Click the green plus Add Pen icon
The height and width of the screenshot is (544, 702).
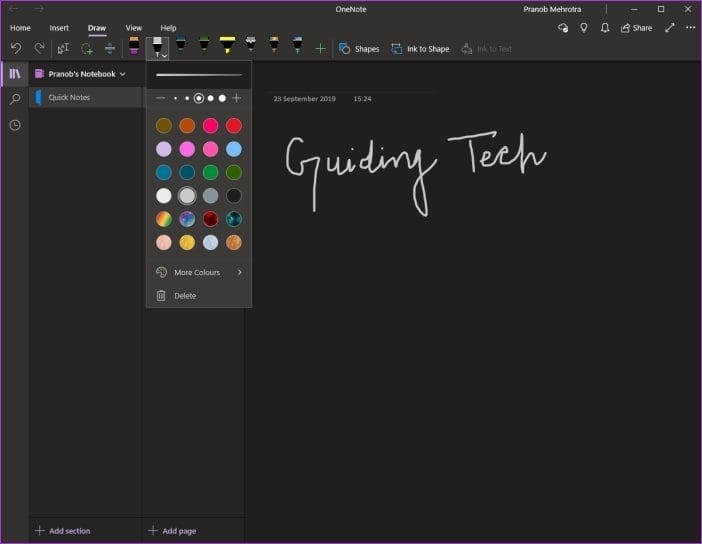point(320,48)
